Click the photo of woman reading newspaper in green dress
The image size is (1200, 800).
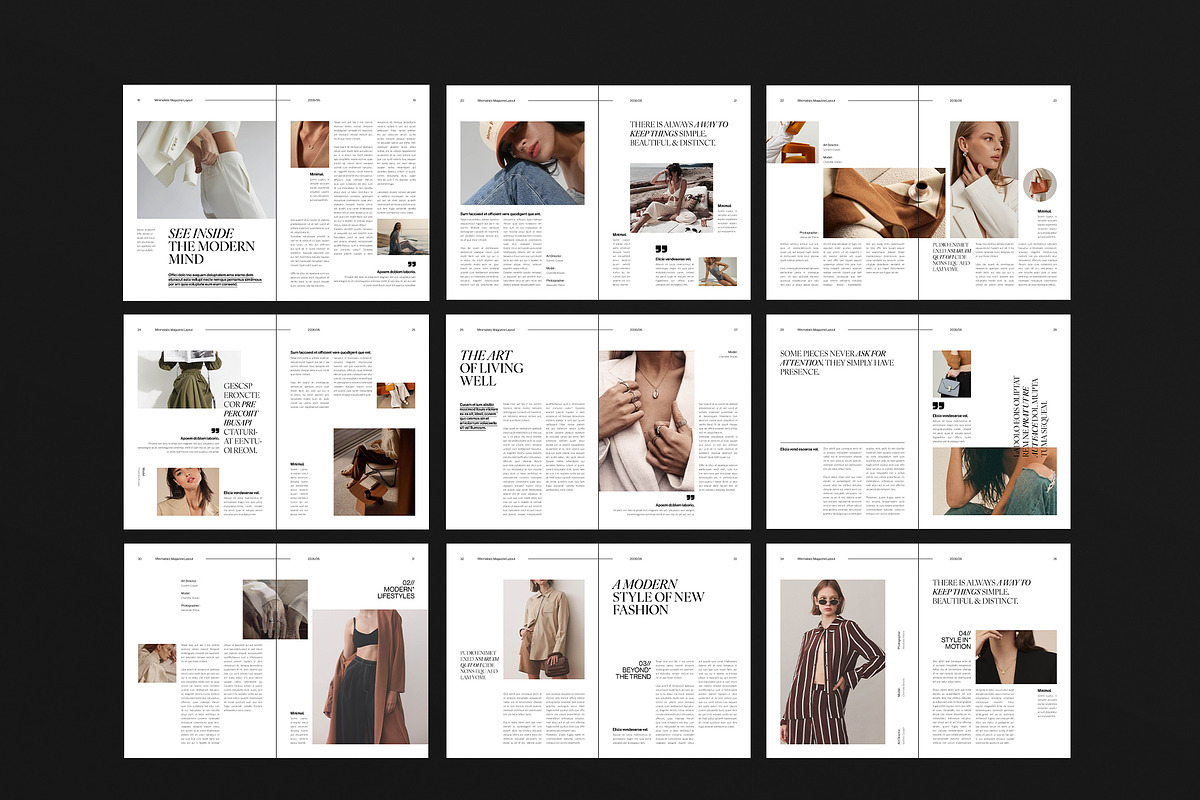[x=189, y=380]
